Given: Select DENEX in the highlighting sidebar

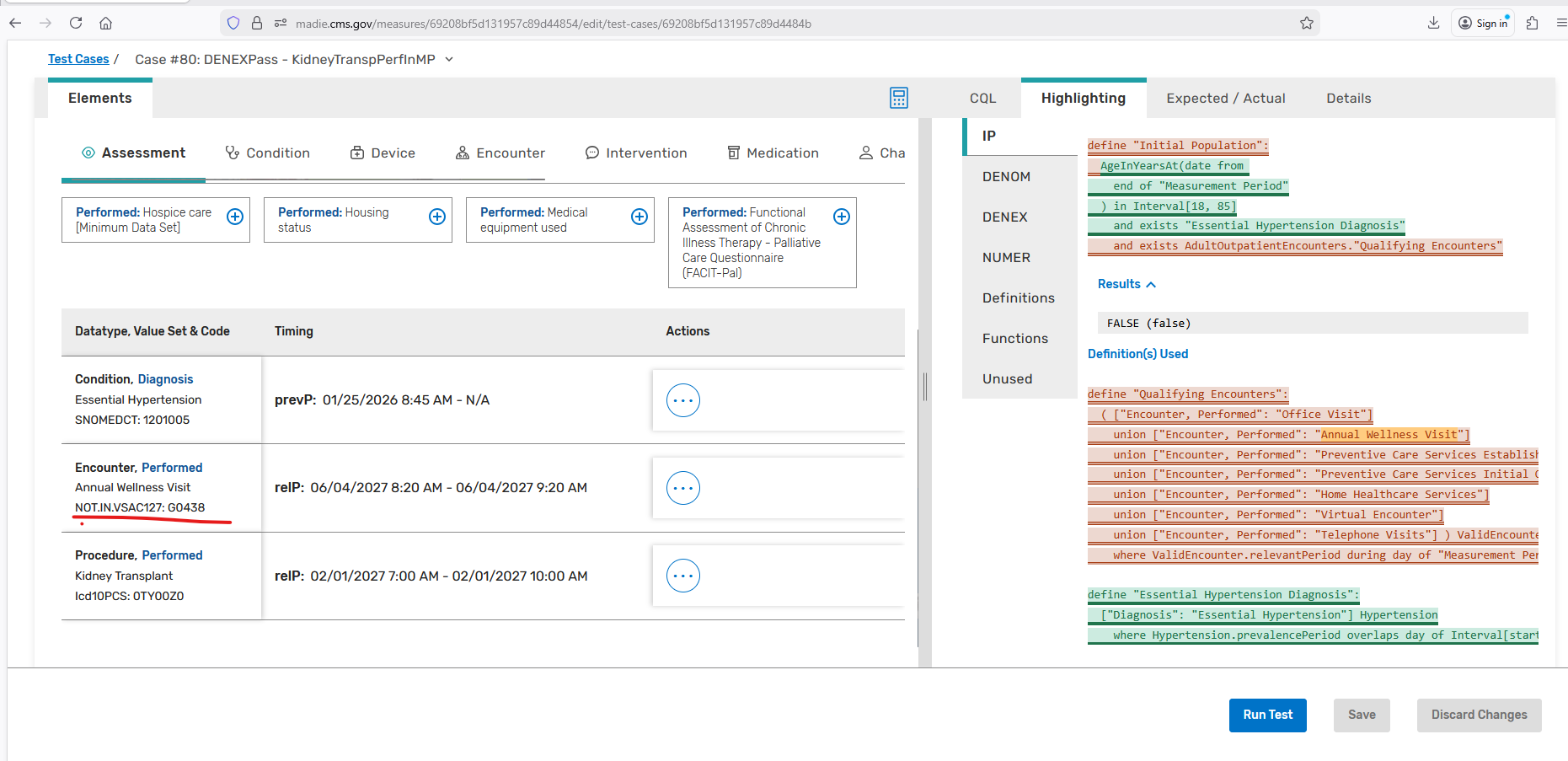Looking at the screenshot, I should (x=1005, y=217).
